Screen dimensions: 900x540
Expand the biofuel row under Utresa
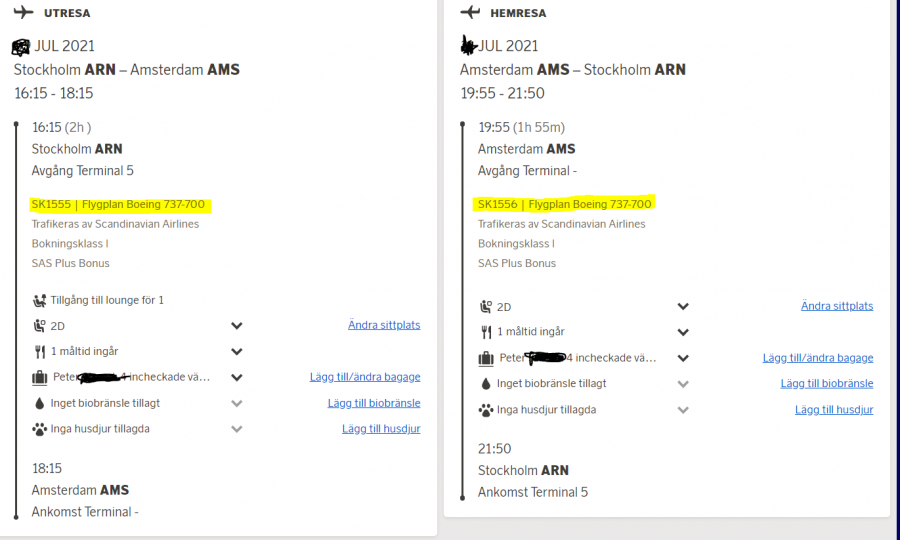coord(237,403)
